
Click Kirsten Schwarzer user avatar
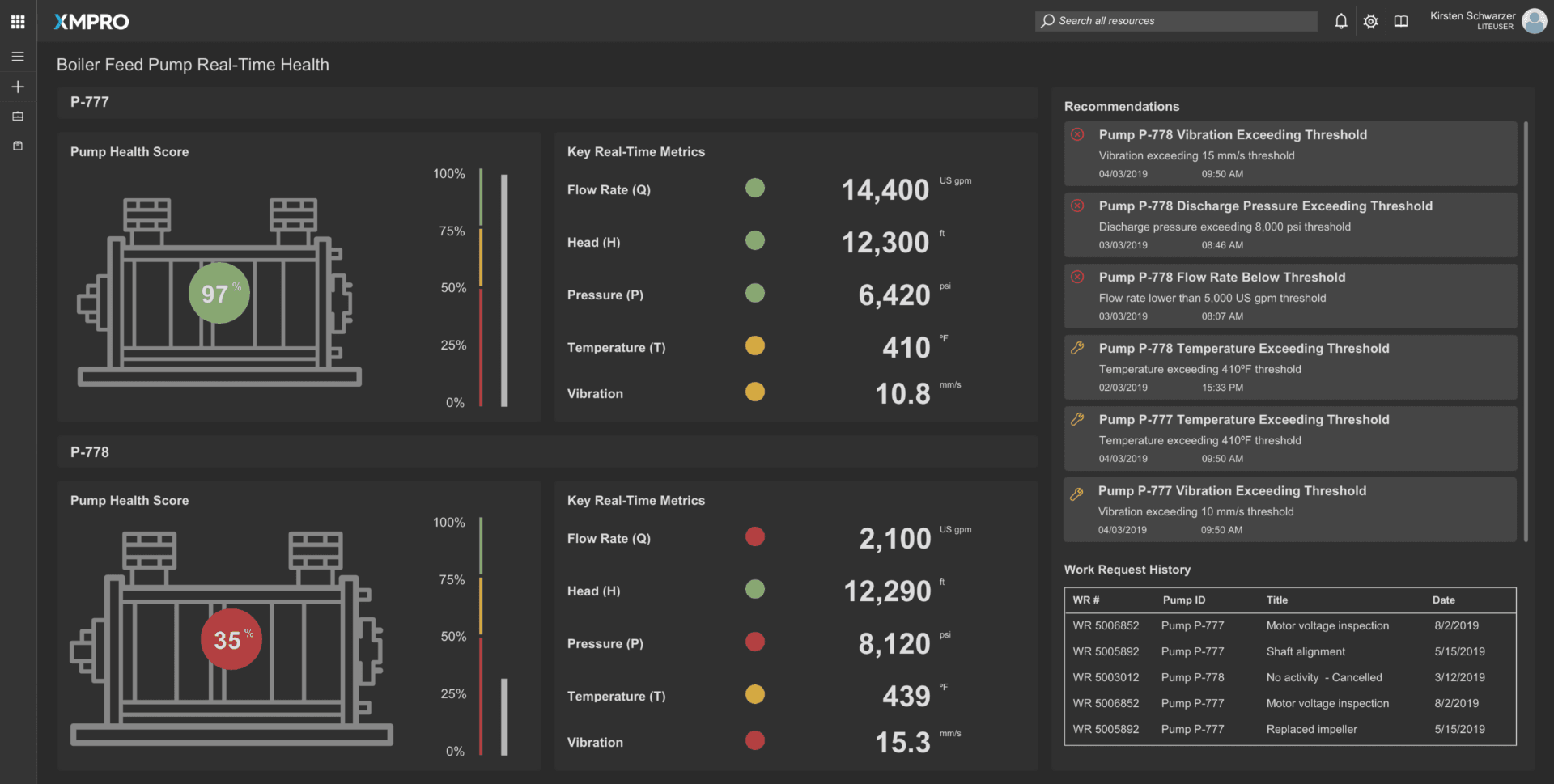pyautogui.click(x=1534, y=21)
